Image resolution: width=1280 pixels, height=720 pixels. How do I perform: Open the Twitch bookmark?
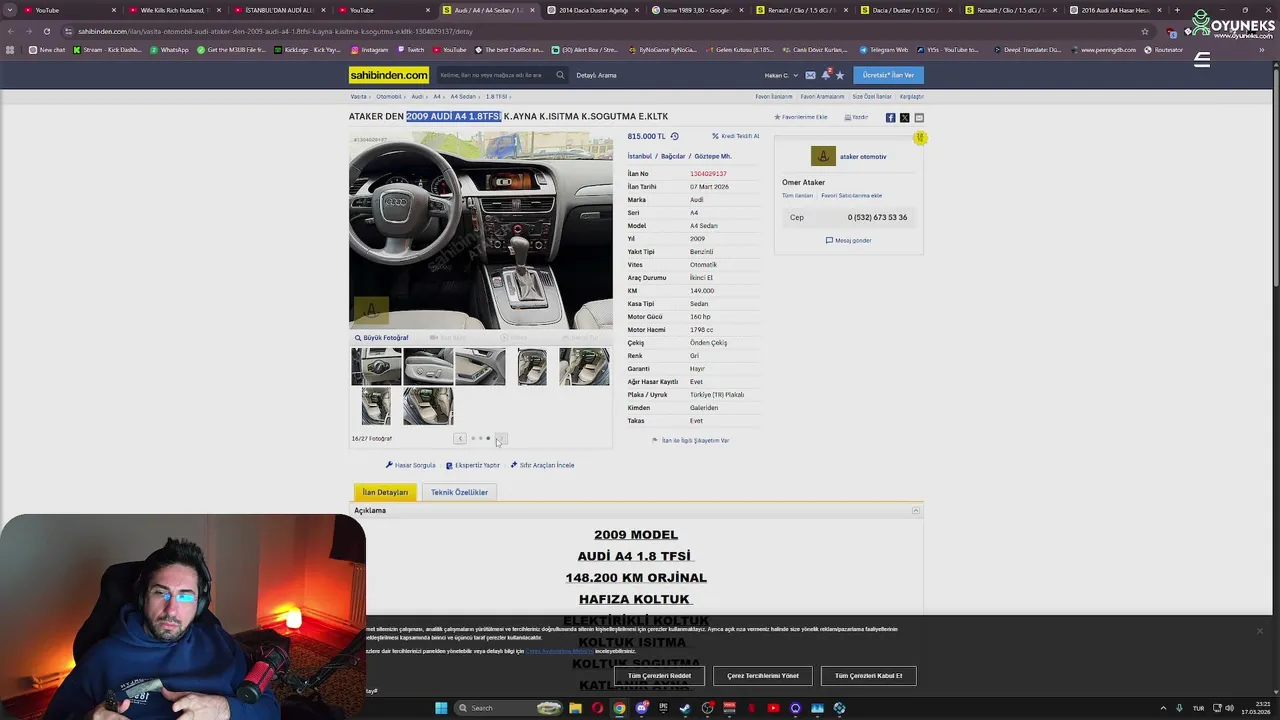(410, 49)
